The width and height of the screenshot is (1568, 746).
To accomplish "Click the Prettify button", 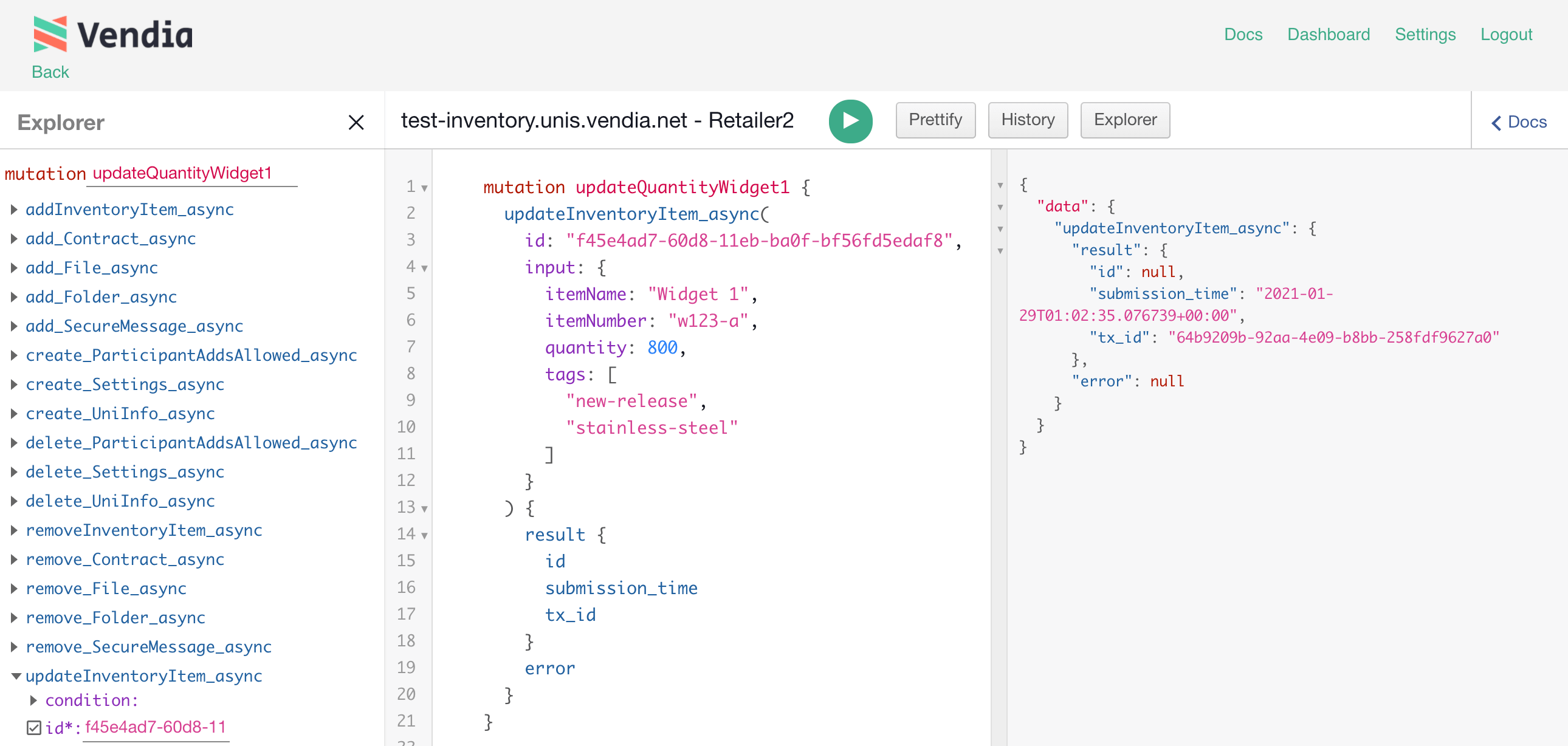I will click(x=935, y=119).
